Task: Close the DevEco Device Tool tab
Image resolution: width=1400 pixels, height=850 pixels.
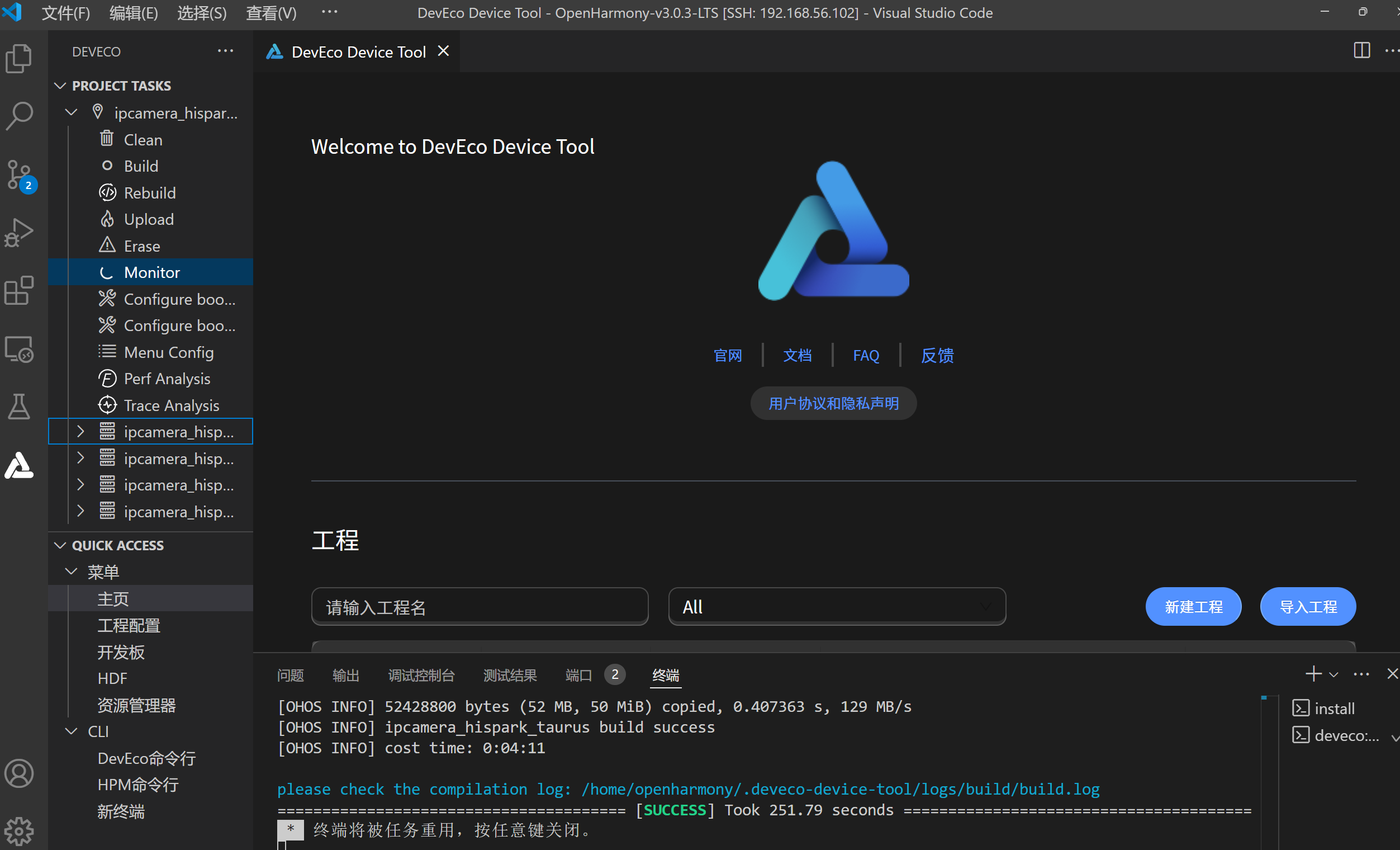Action: tap(443, 51)
